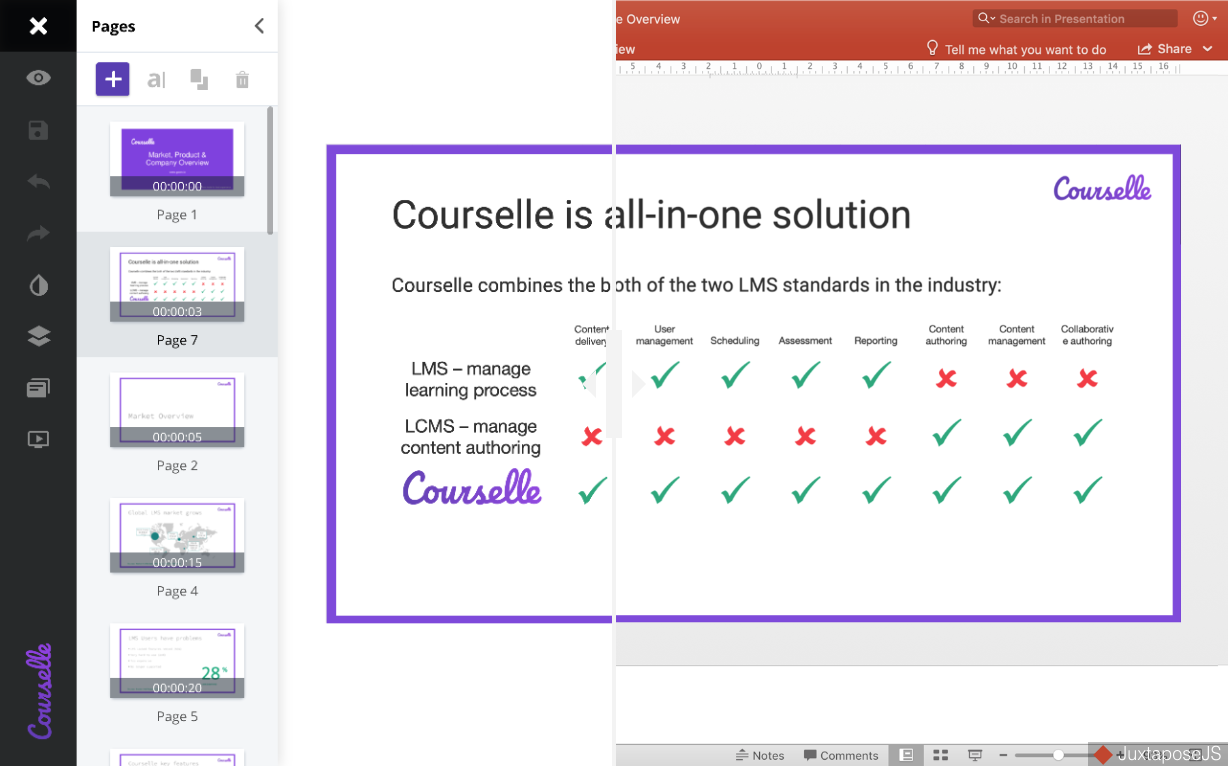This screenshot has width=1228, height=766.
Task: Click the vertical Courselle logo in sidebar
Action: click(x=39, y=691)
